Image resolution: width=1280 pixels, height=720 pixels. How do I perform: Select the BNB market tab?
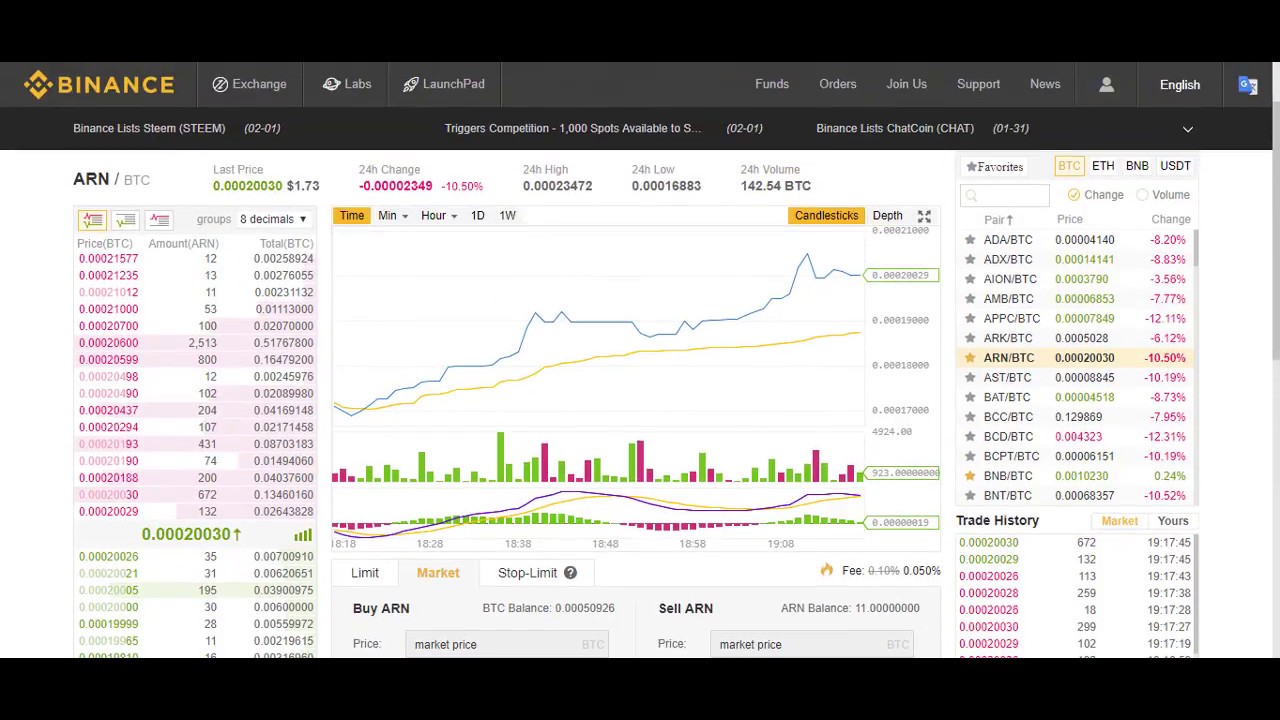click(x=1137, y=166)
